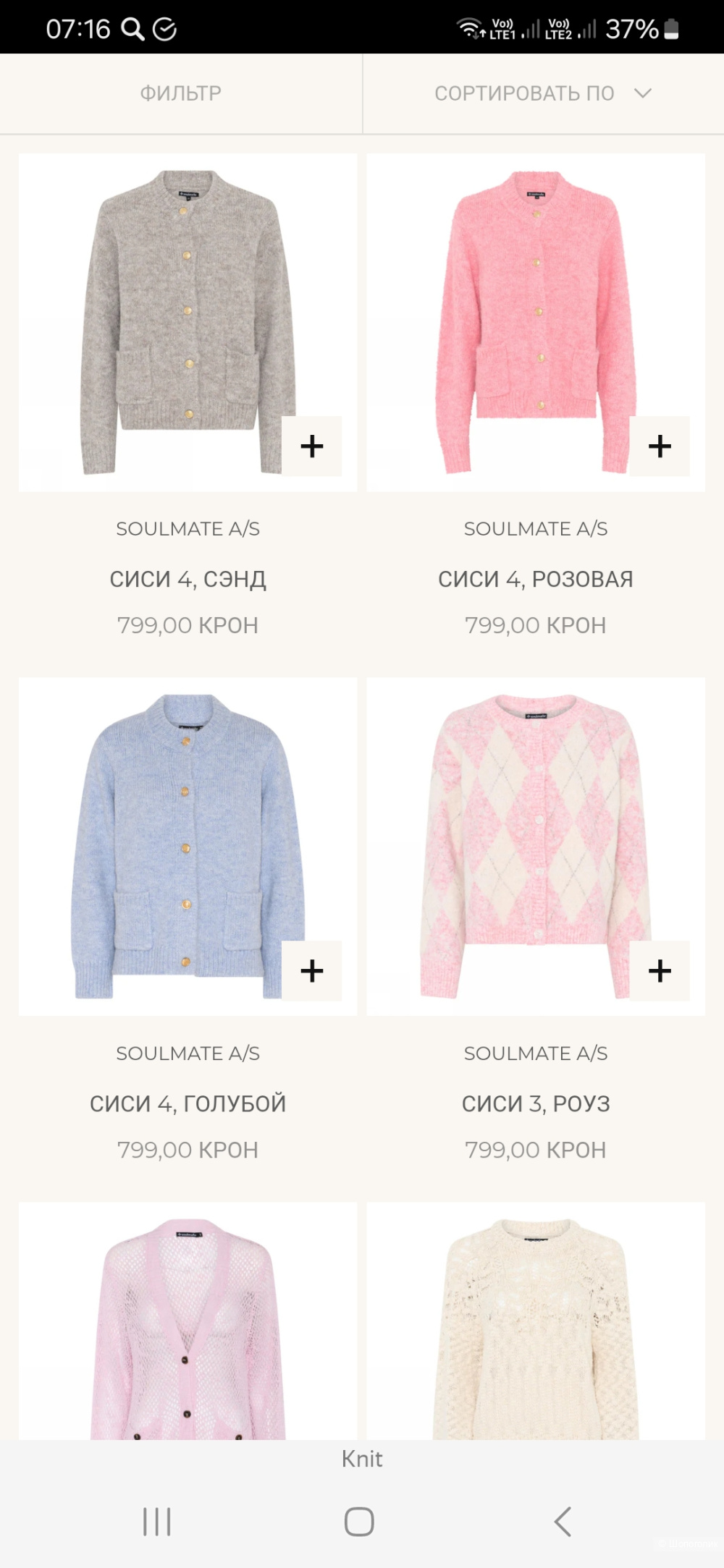The height and width of the screenshot is (1568, 724).
Task: Select the gray sand cardigan thumbnail
Action: [188, 323]
